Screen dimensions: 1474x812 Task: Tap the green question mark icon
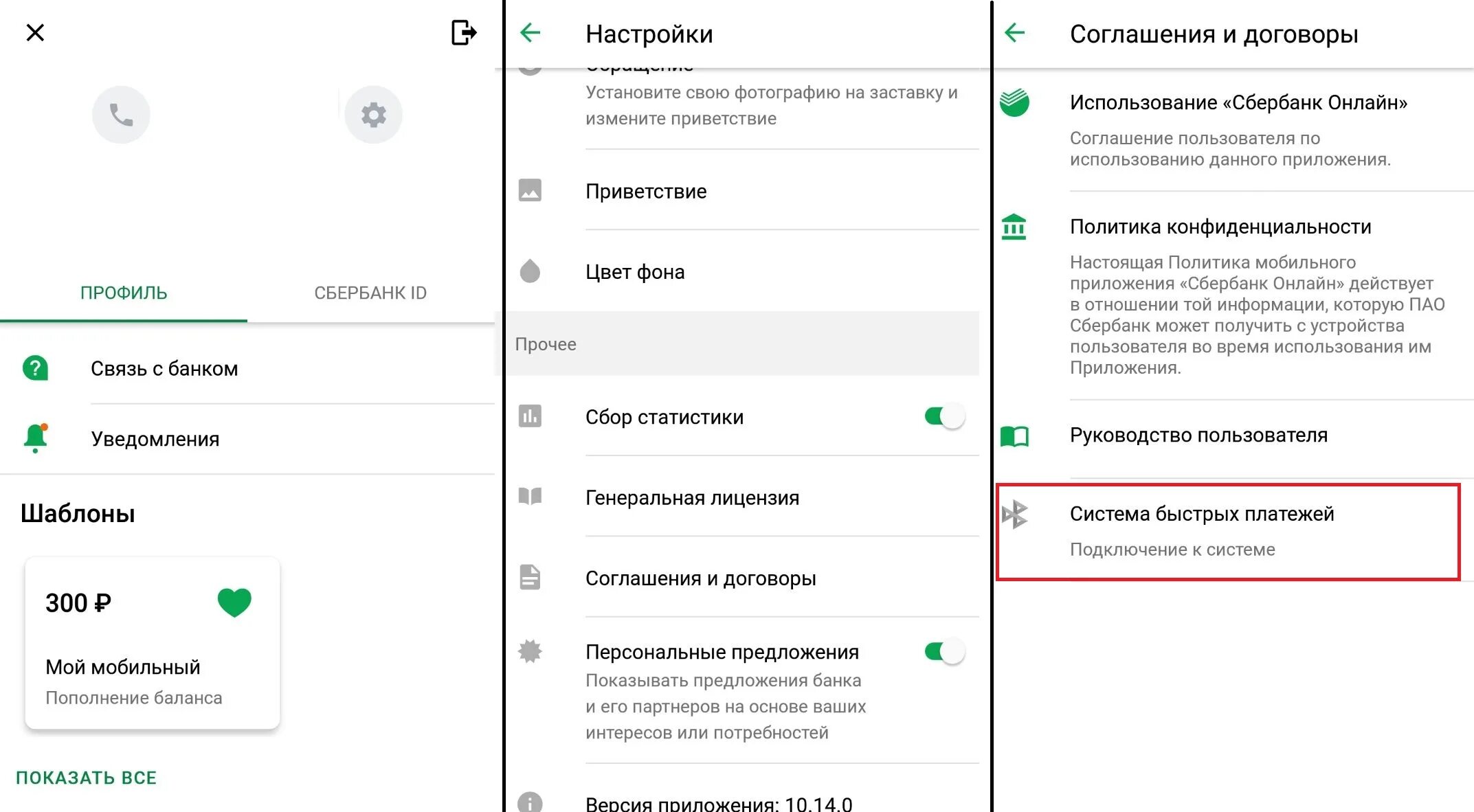(x=35, y=368)
